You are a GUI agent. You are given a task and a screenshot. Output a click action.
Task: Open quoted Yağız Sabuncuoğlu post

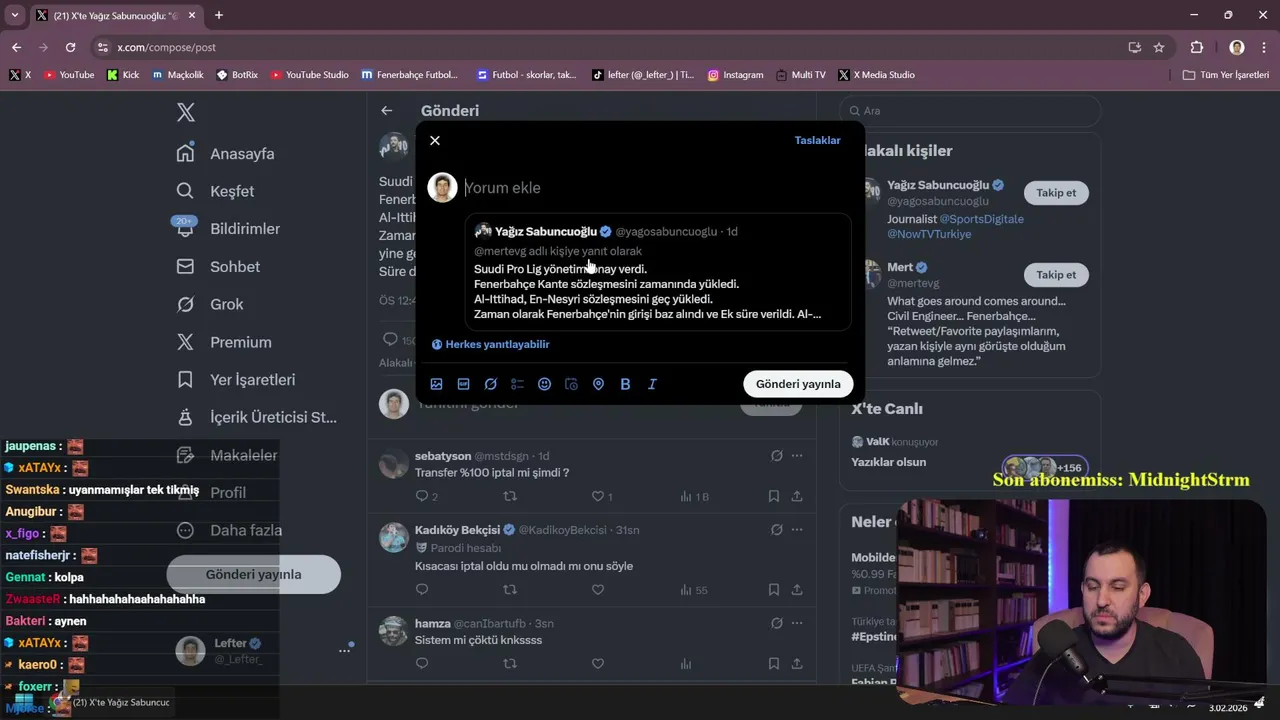pyautogui.click(x=658, y=272)
